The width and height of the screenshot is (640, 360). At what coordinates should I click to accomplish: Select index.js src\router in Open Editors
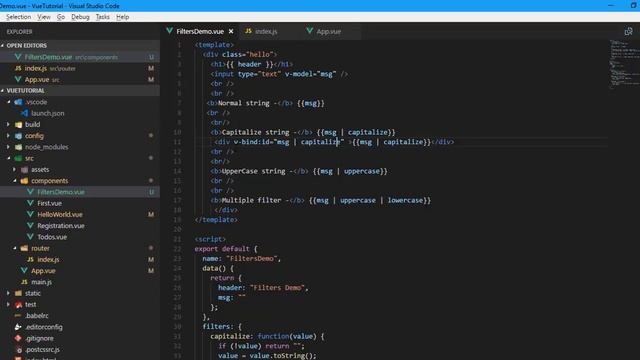[80, 68]
